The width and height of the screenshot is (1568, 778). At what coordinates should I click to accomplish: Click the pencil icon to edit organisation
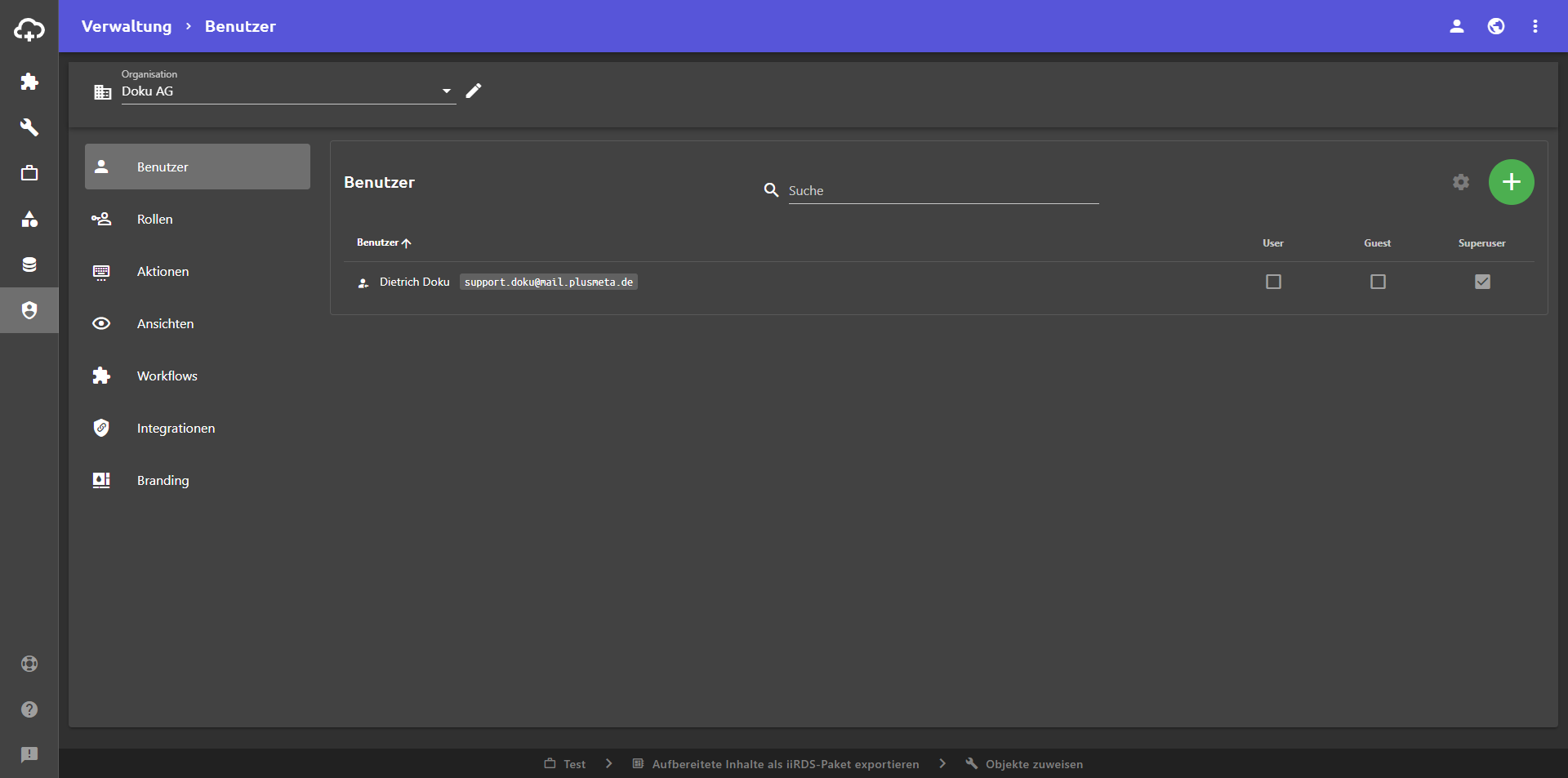474,91
